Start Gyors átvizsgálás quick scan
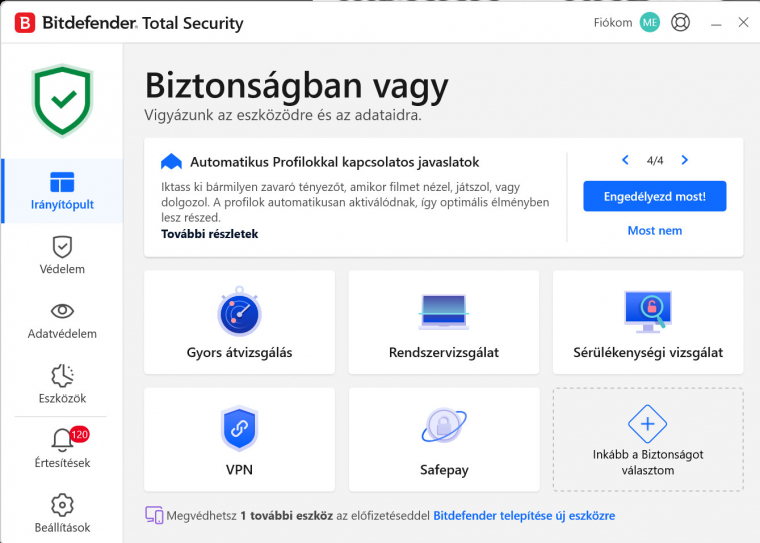The width and height of the screenshot is (760, 543). (x=239, y=322)
